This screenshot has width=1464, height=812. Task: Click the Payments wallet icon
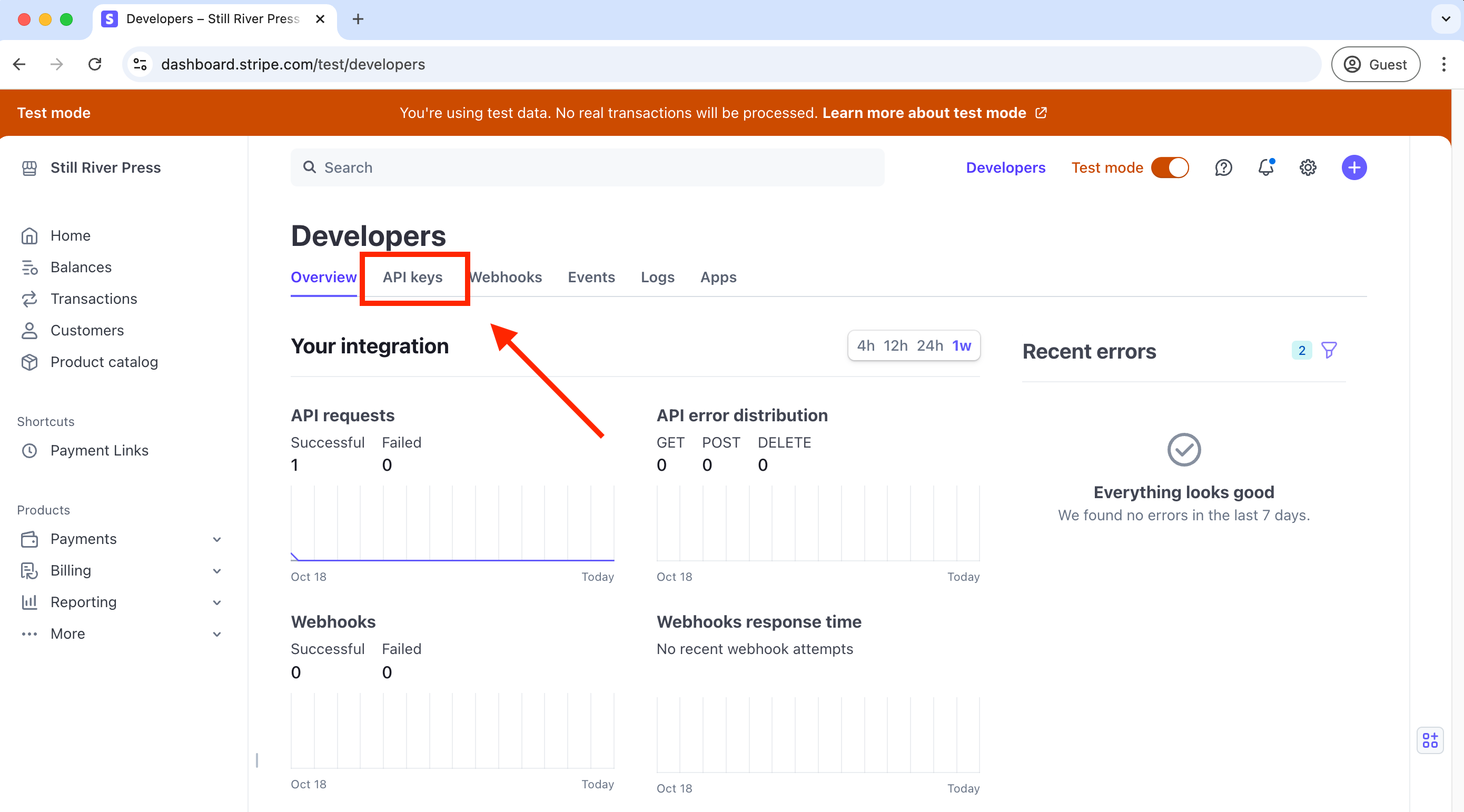29,539
